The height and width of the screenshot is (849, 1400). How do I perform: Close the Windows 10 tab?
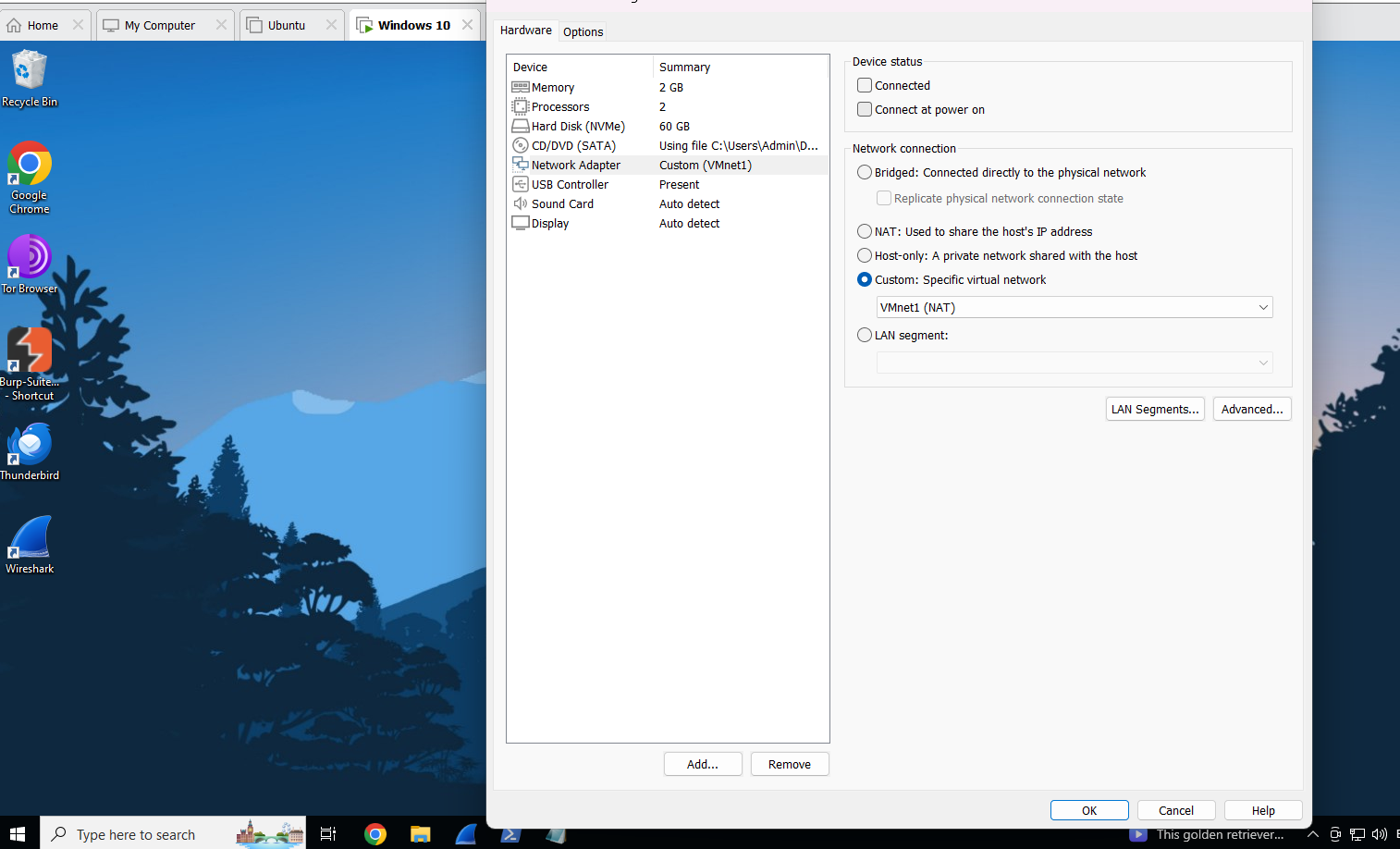(468, 25)
